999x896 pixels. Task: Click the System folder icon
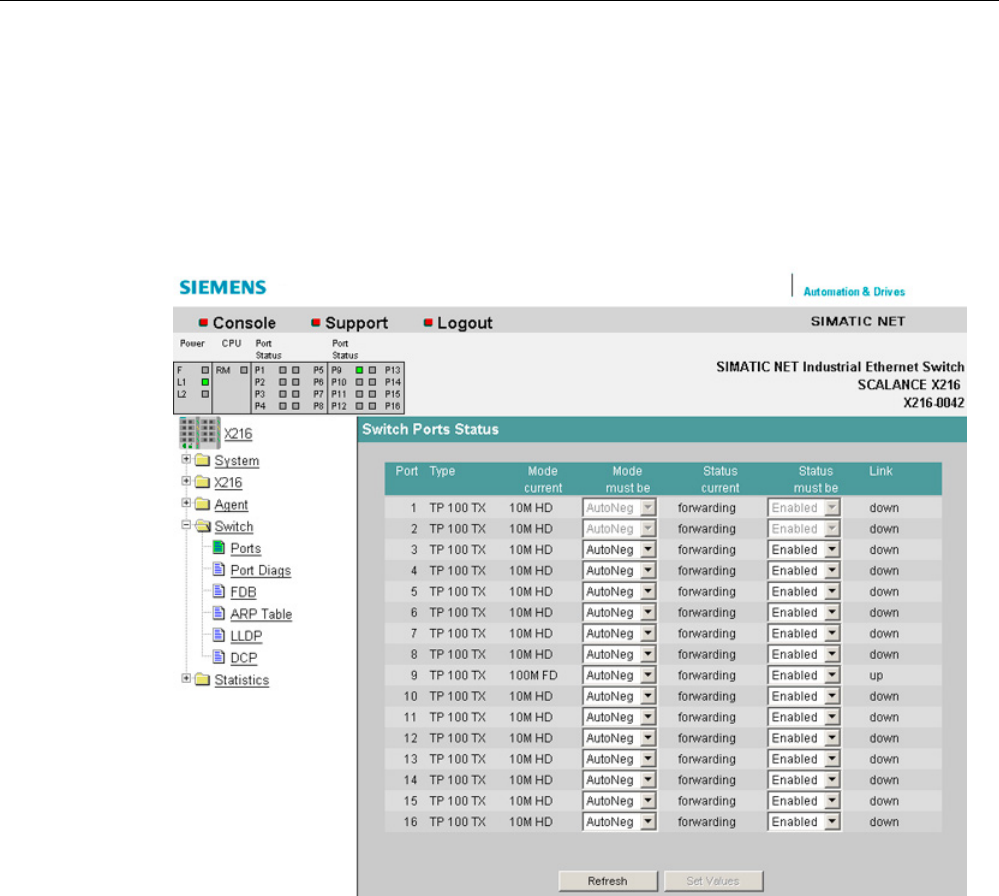(203, 460)
